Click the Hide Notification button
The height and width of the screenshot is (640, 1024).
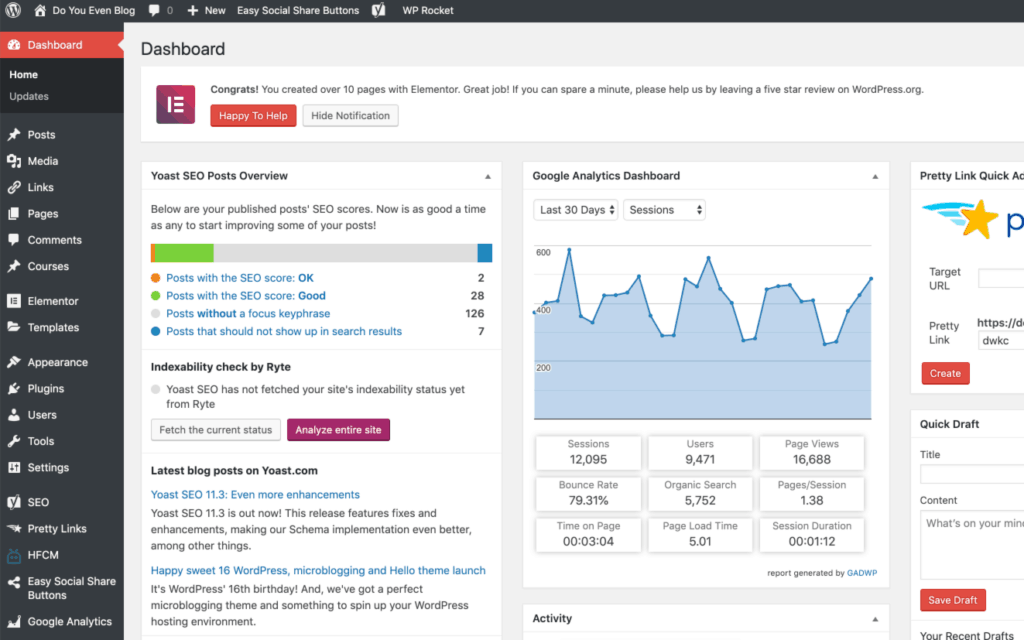pyautogui.click(x=350, y=116)
